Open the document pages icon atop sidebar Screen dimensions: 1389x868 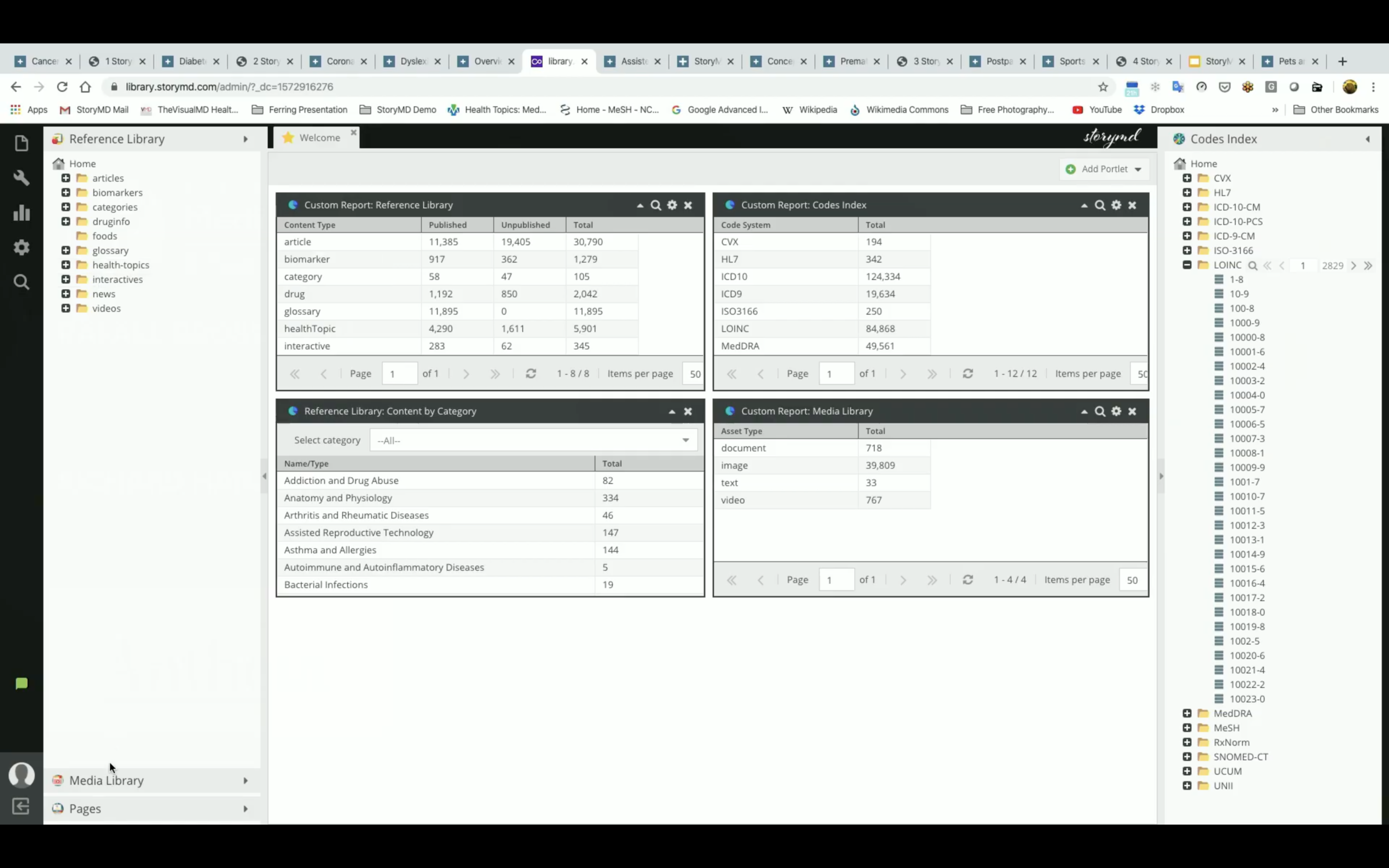click(x=21, y=143)
